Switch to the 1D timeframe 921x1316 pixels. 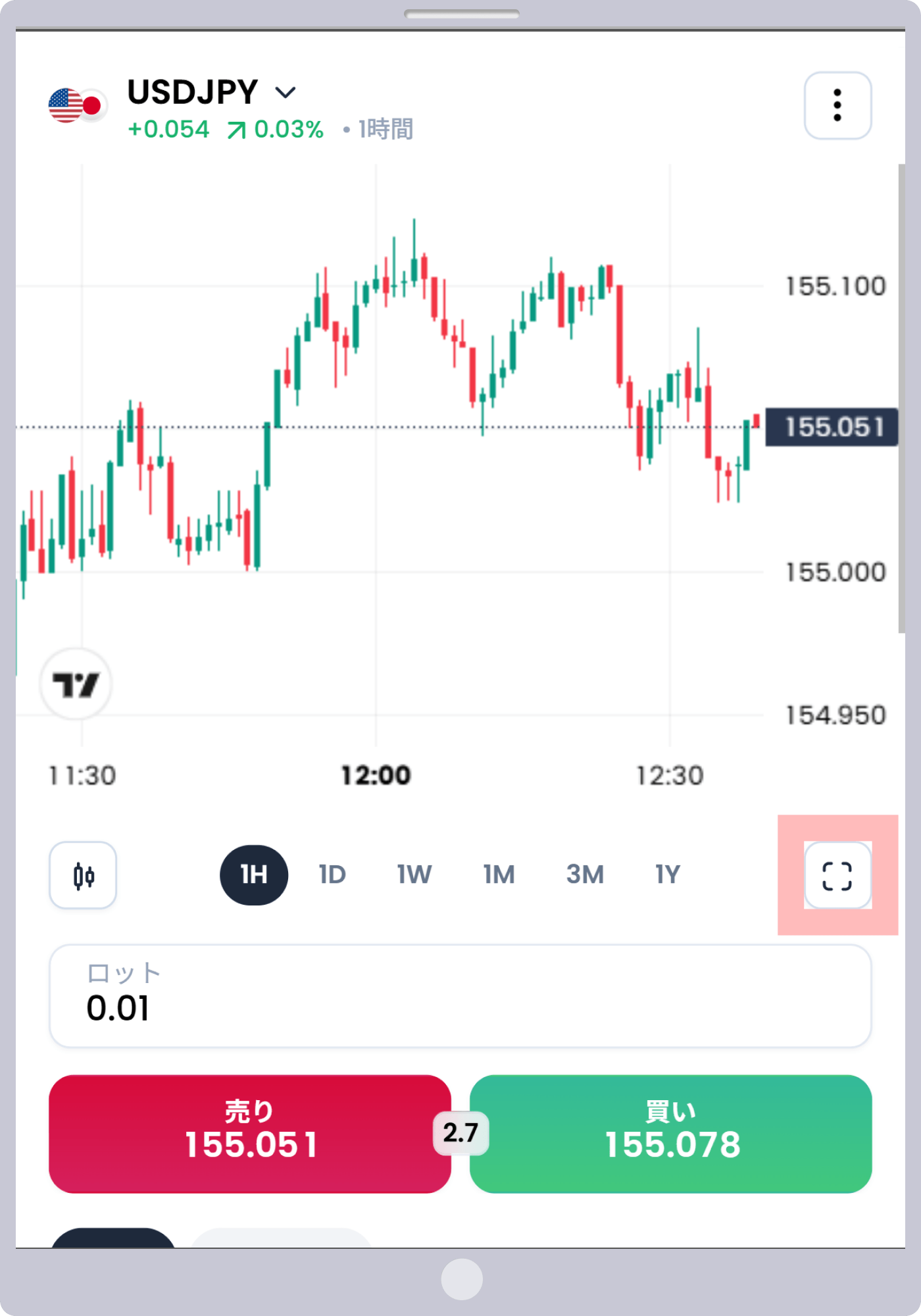point(332,875)
